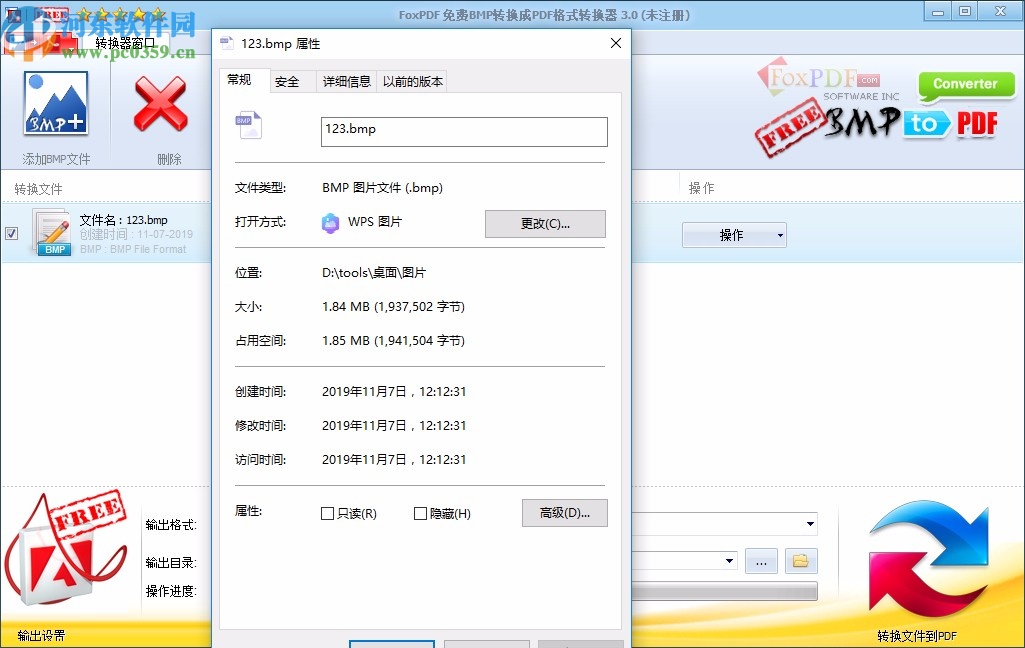The image size is (1025, 648).
Task: Uncheck the 123.bmp file entry
Action: [11, 233]
